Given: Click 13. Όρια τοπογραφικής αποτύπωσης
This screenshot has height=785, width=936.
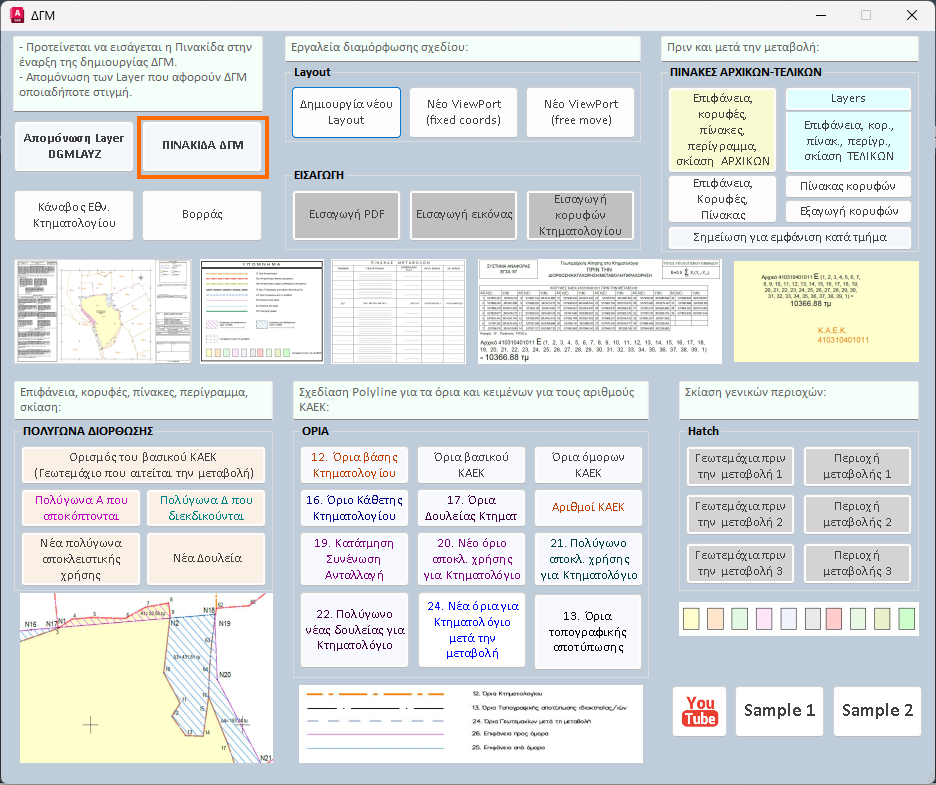Looking at the screenshot, I should click(589, 632).
